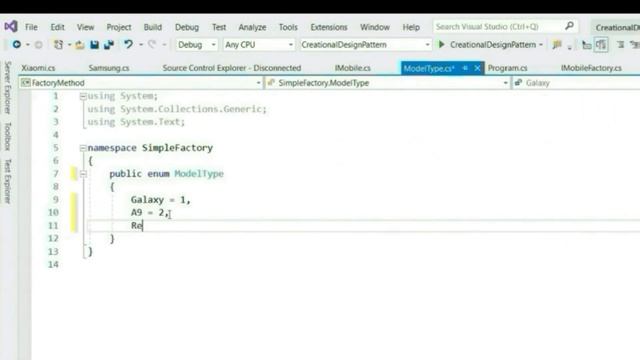Viewport: 640px width, 360px height.
Task: Open the Navigate Backward history dropdown arrow
Action: pyautogui.click(x=28, y=44)
